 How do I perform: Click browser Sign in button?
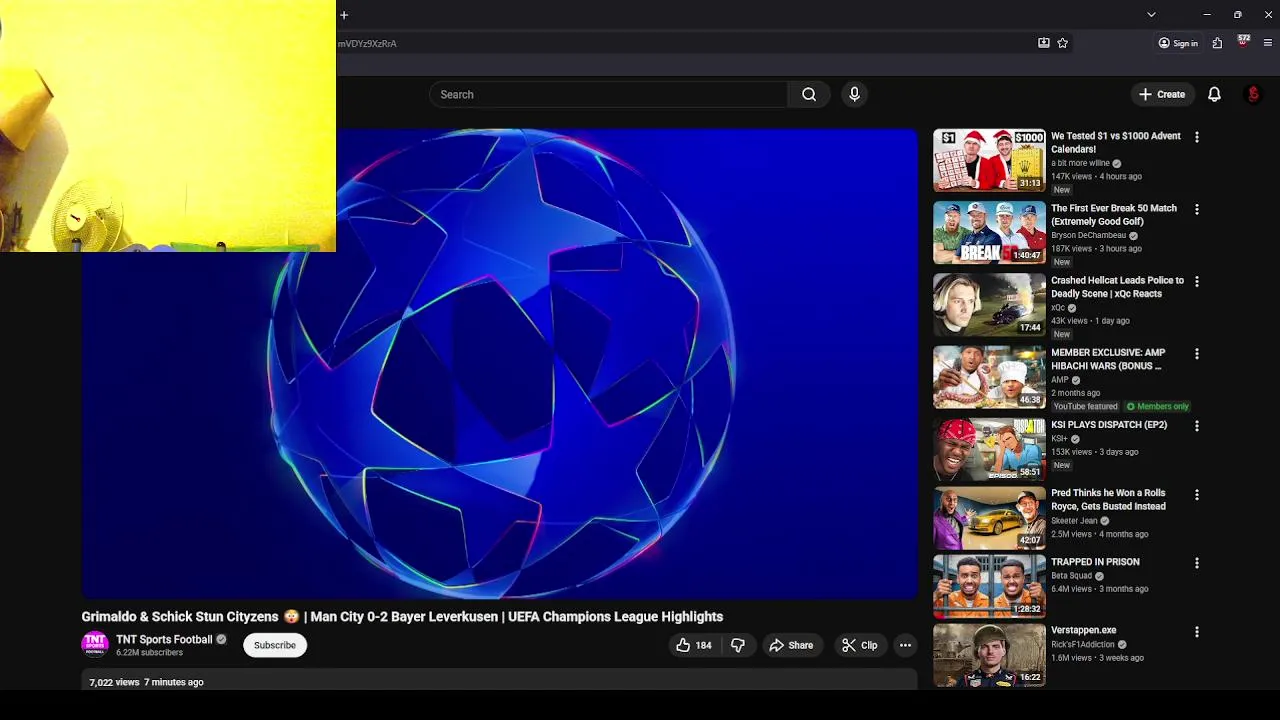click(1178, 43)
